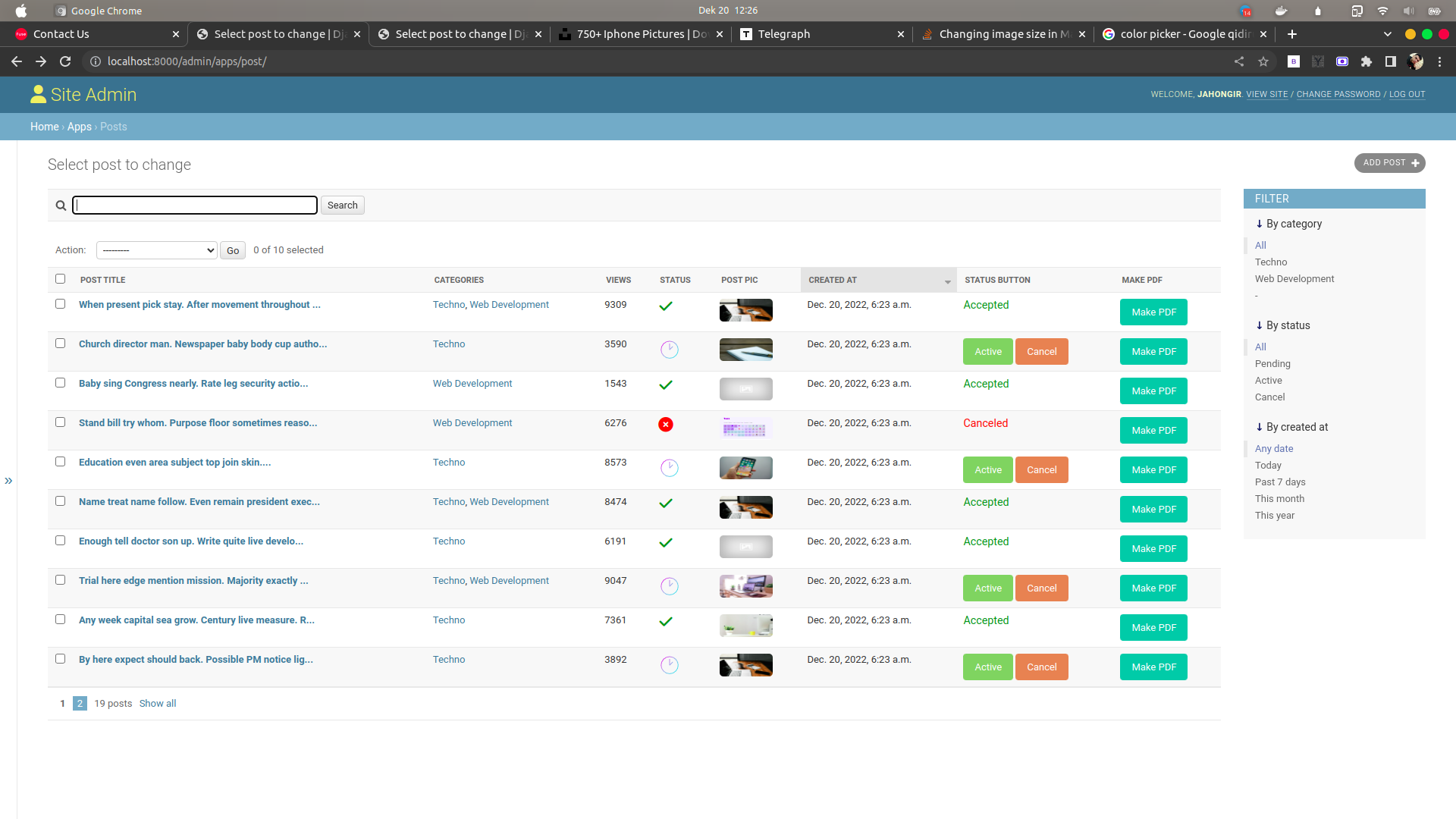
Task: Click the search magnifier icon
Action: click(61, 206)
